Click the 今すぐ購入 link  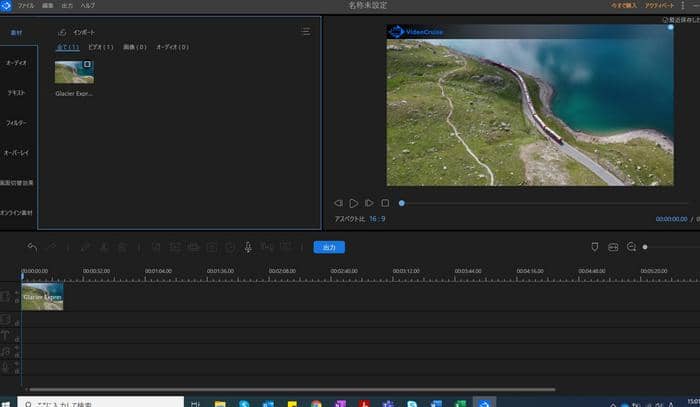point(623,5)
